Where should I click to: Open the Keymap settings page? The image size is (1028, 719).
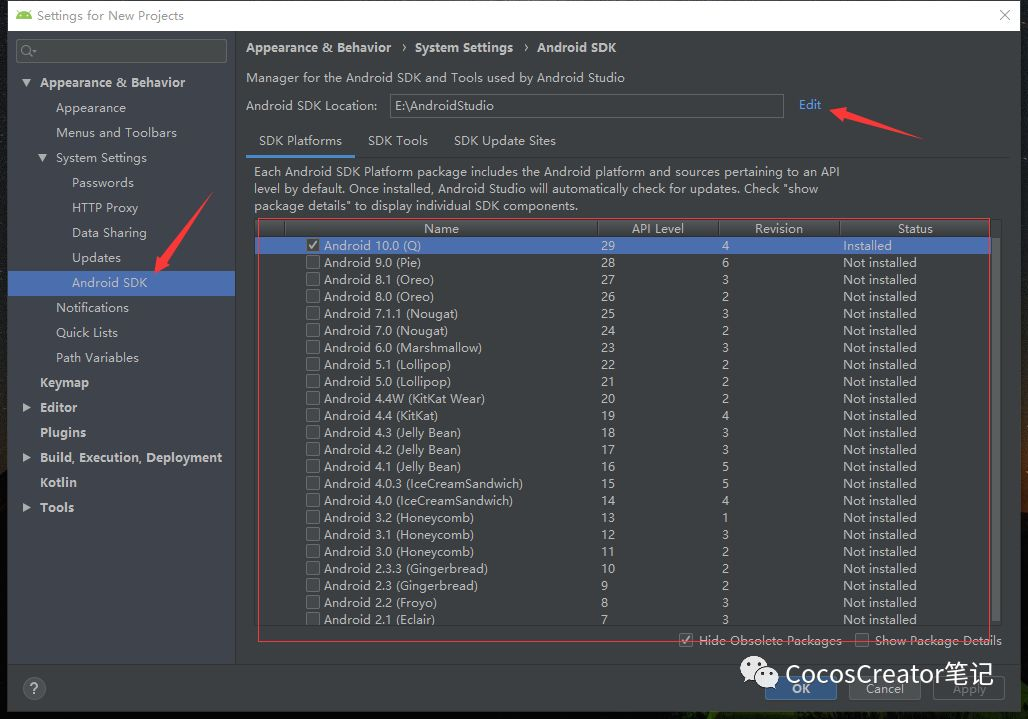point(64,383)
